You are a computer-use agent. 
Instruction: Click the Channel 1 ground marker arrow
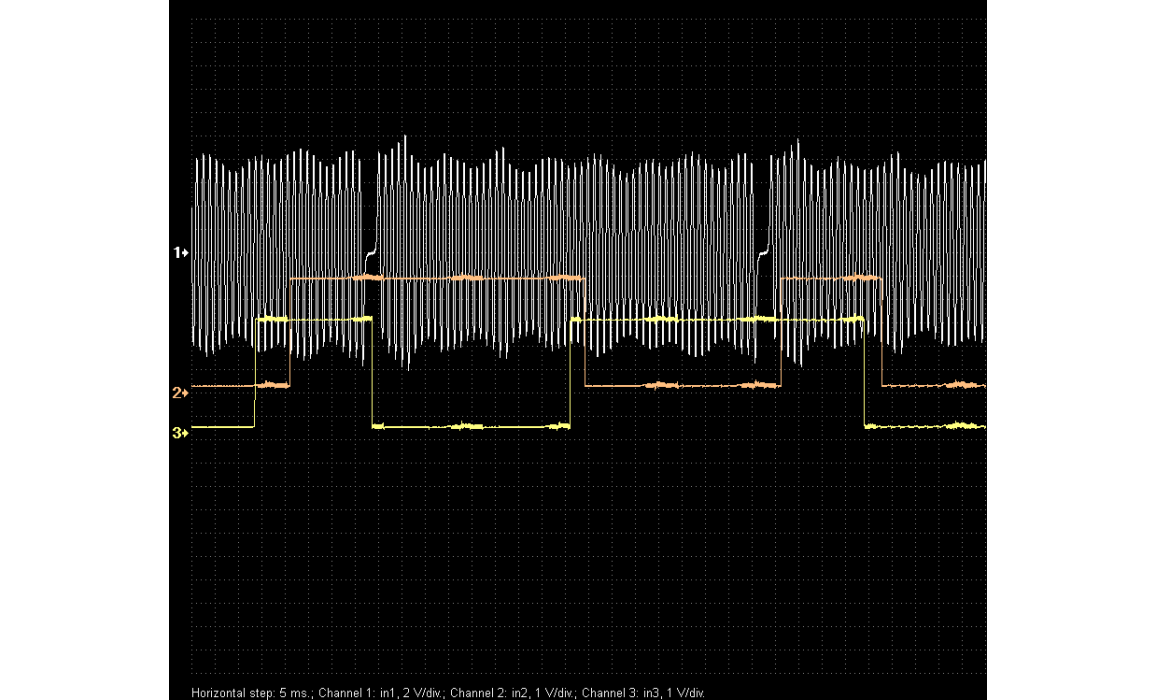[181, 254]
